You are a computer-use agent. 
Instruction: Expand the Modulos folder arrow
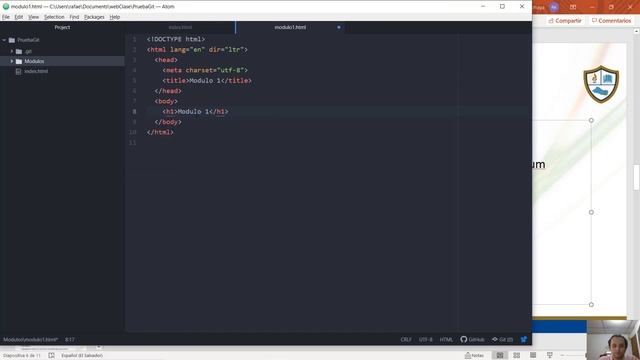(x=12, y=61)
